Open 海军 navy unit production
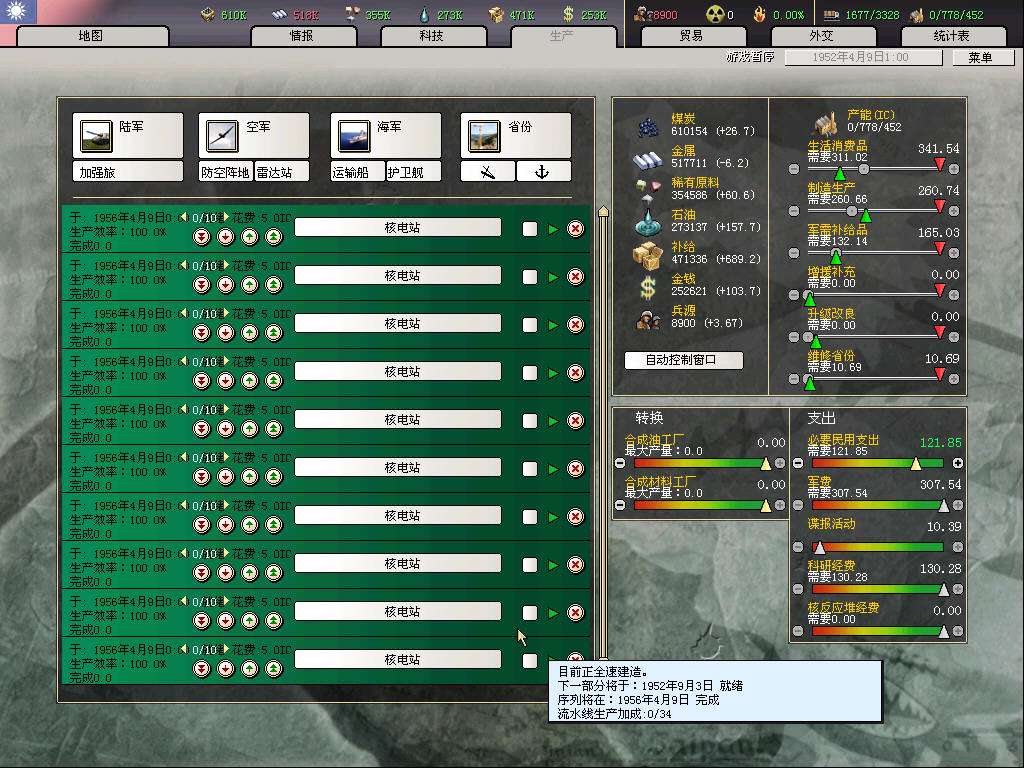The width and height of the screenshot is (1024, 768). pos(386,135)
